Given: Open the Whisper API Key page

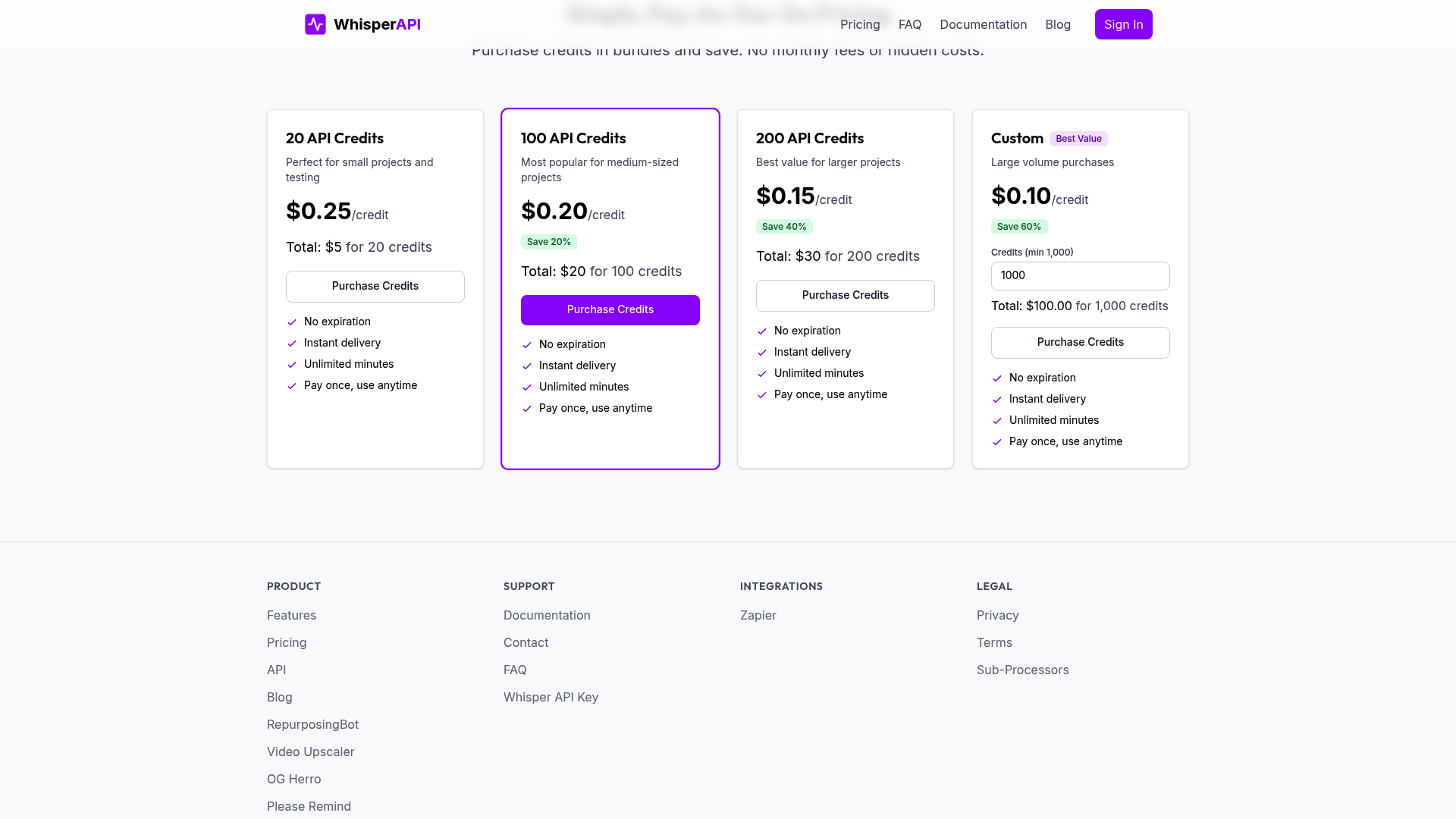Looking at the screenshot, I should tap(551, 697).
